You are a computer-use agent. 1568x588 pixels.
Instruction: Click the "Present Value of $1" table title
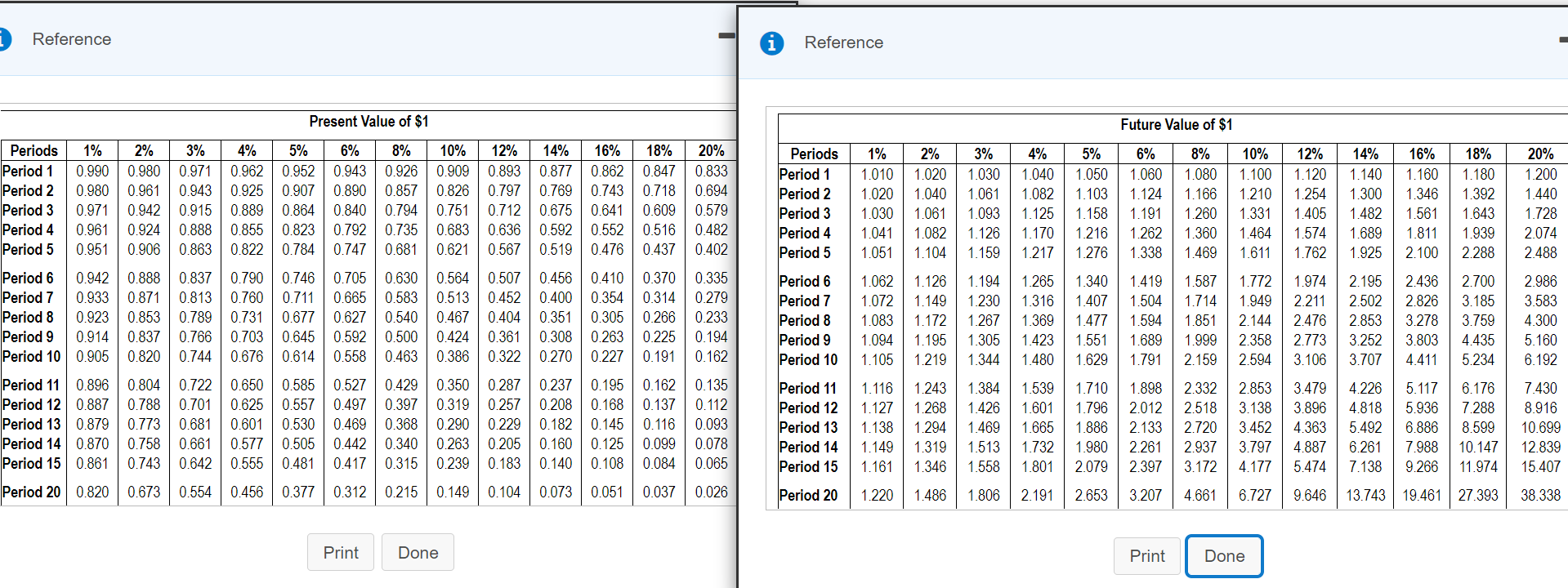pyautogui.click(x=369, y=122)
